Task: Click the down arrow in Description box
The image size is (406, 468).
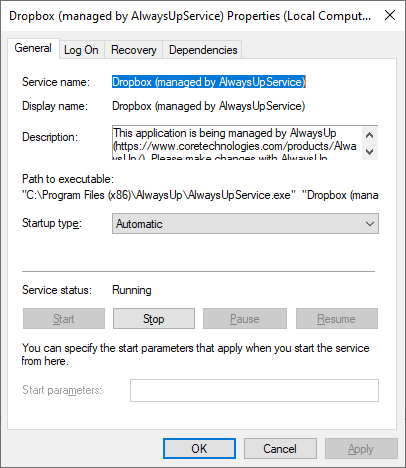Action: (x=369, y=152)
